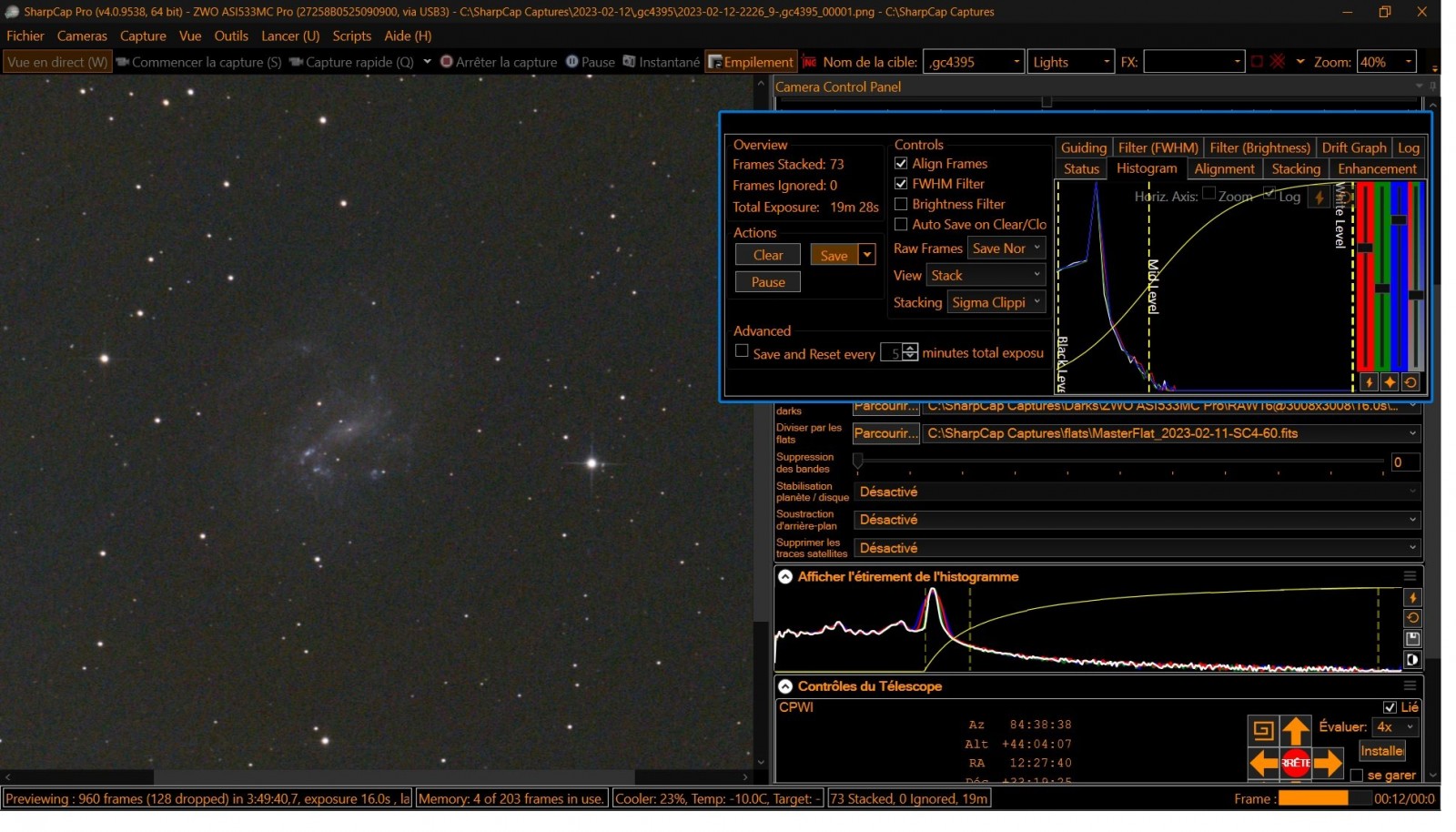This screenshot has height=832, width=1456.
Task: Click the star auto color balance icon
Action: tap(1390, 382)
